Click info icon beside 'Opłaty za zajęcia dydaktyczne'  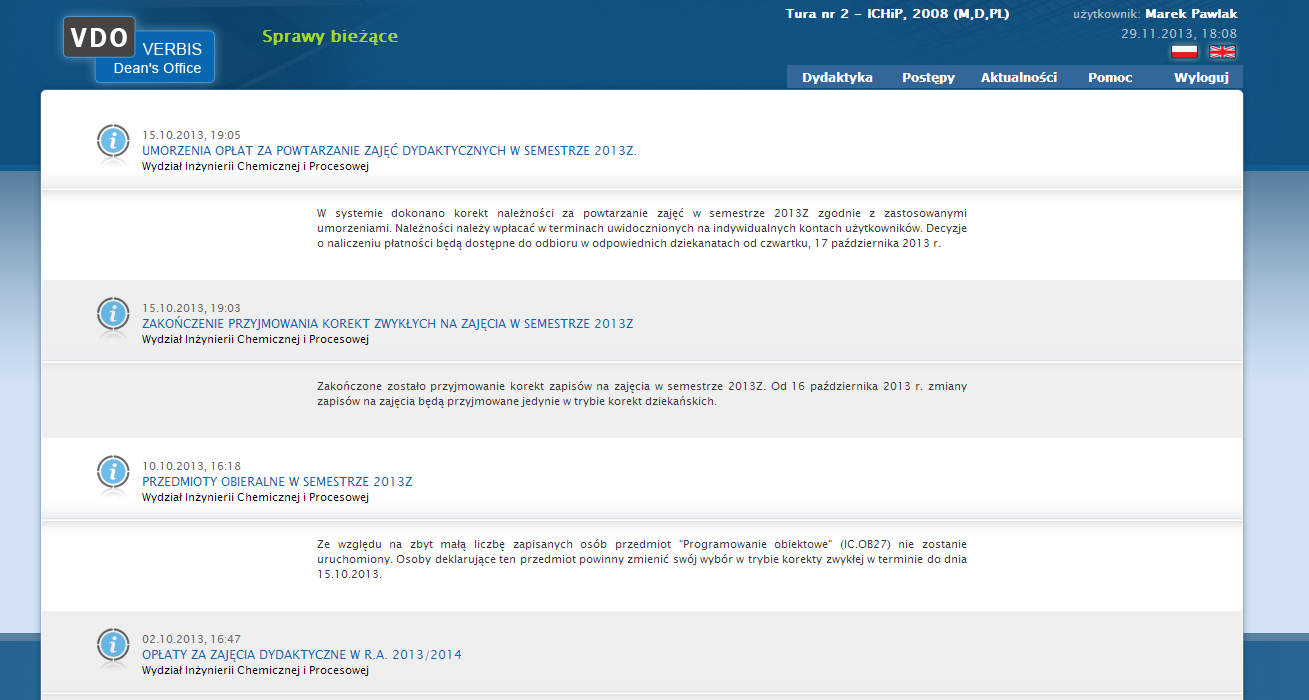pos(113,647)
